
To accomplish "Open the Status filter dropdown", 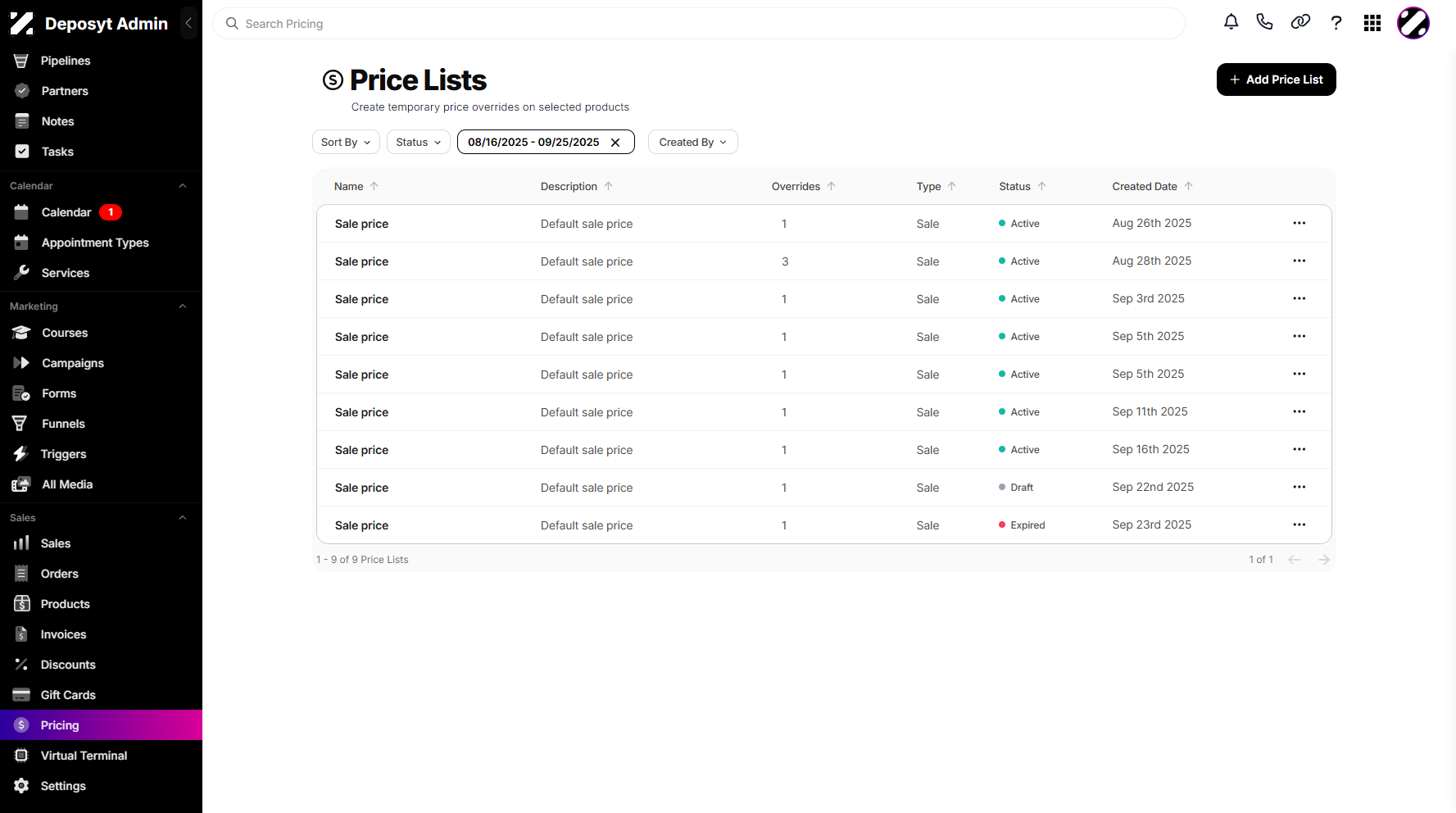I will (x=419, y=142).
